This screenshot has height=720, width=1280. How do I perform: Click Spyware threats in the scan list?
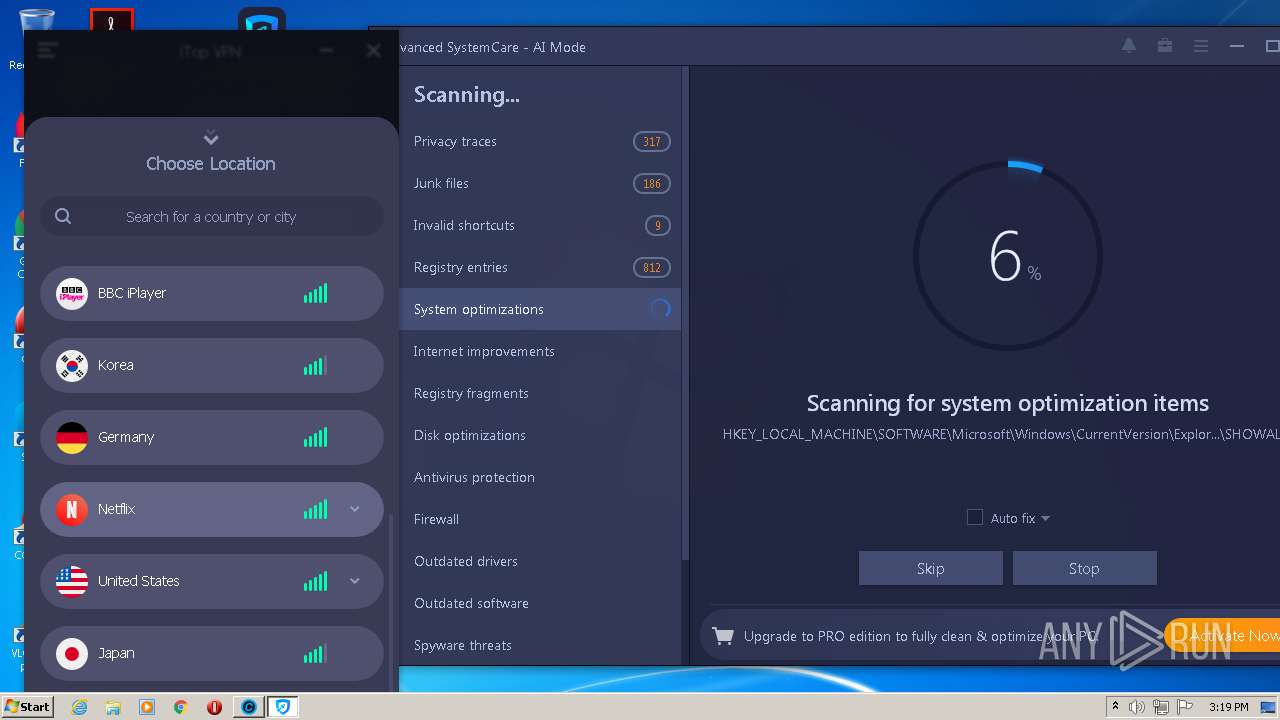pos(540,645)
